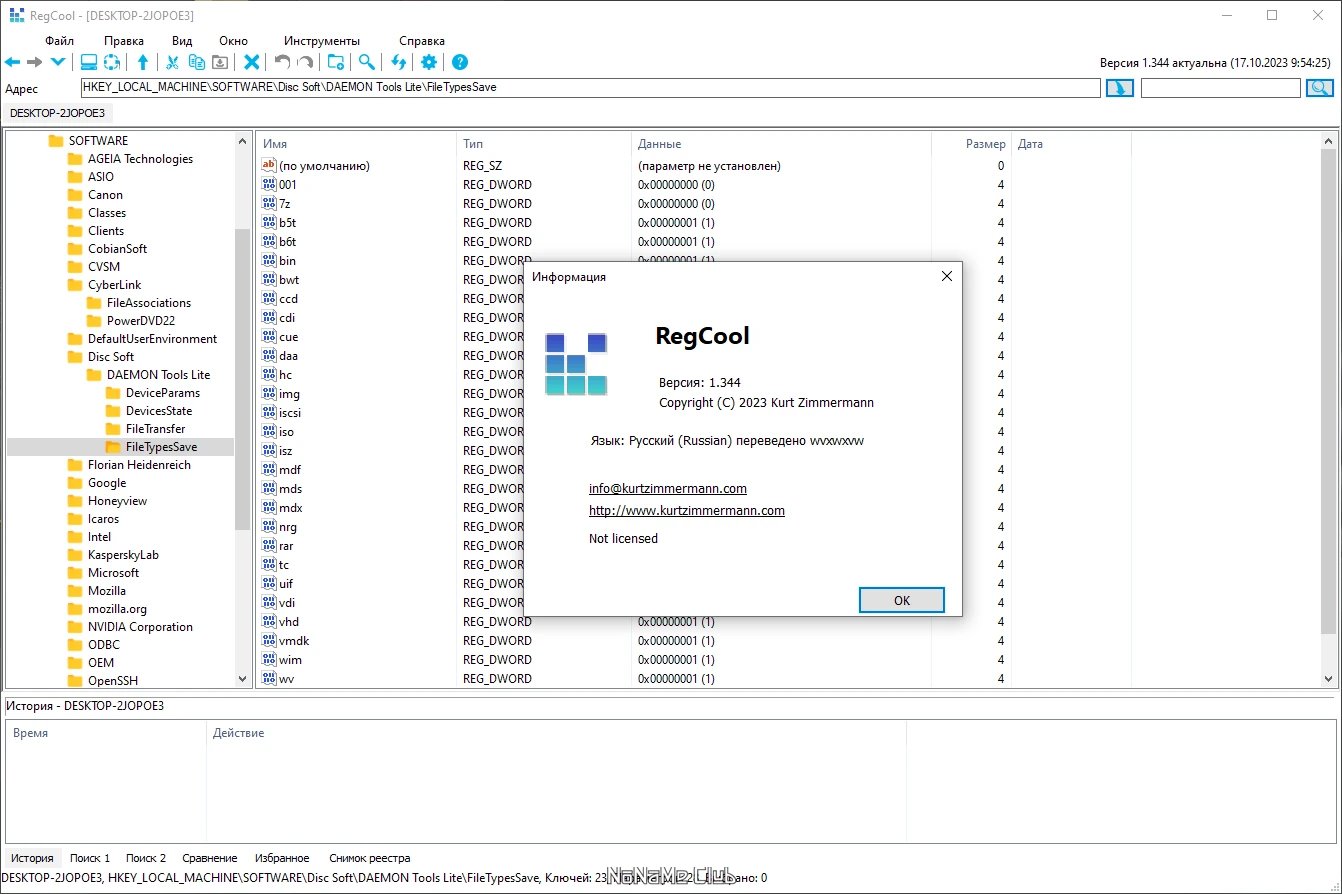Click OK in the Информация dialog

(x=902, y=600)
